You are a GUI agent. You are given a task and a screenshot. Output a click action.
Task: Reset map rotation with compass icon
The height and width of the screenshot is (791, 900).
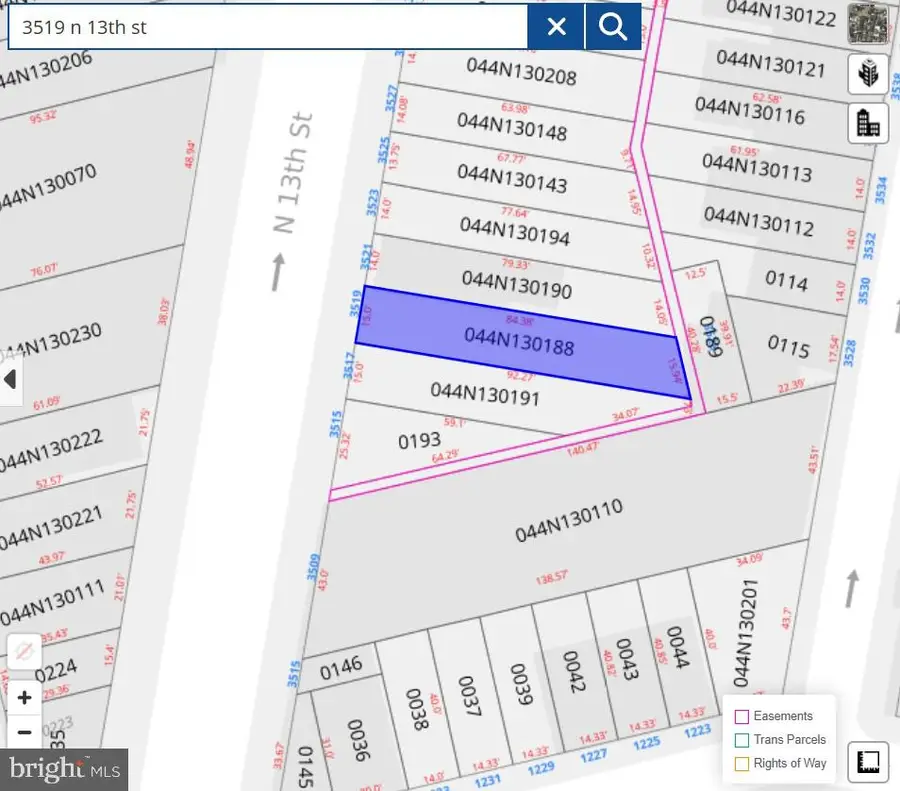(25, 653)
